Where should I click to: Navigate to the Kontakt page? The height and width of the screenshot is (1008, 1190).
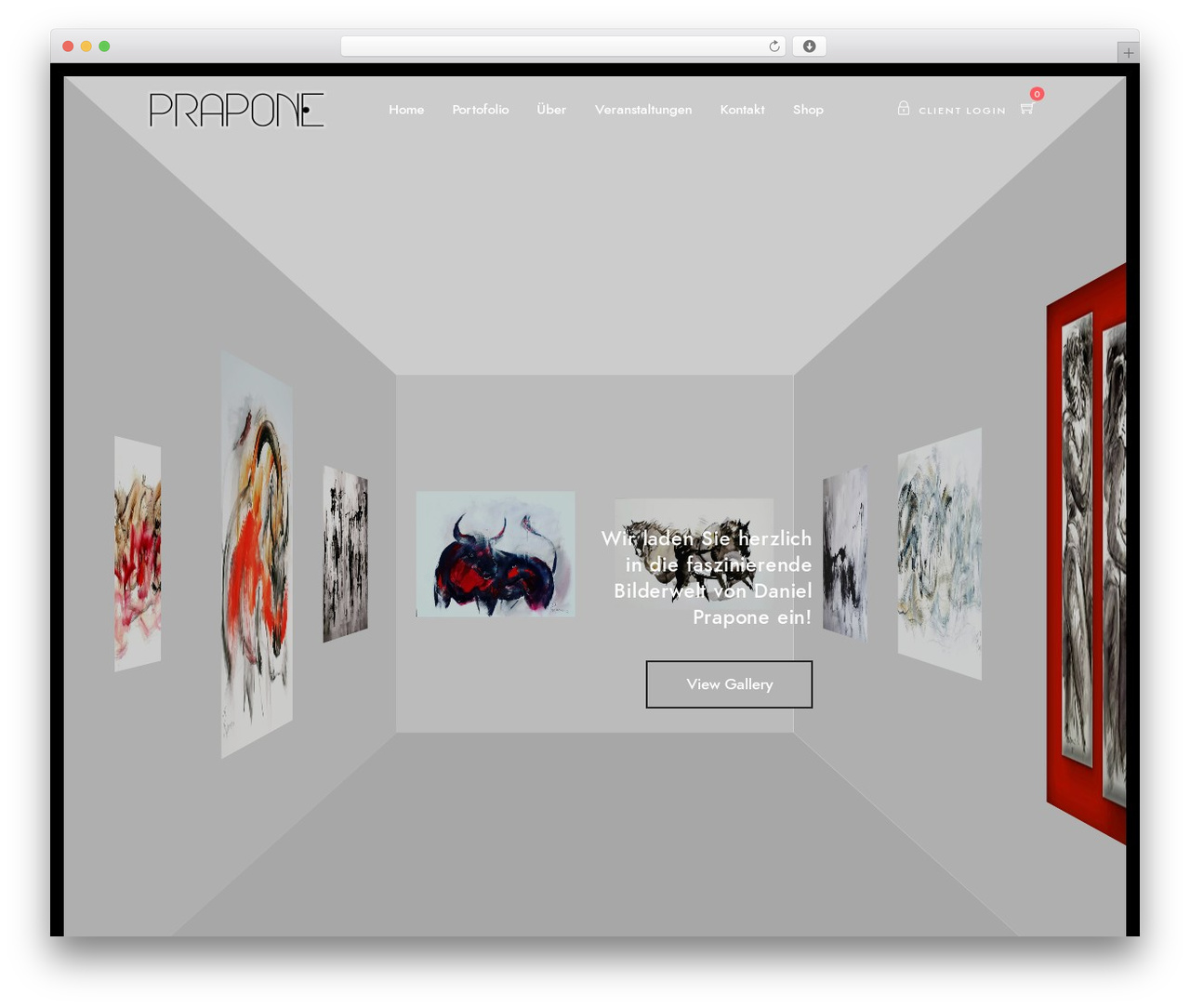[x=742, y=110]
